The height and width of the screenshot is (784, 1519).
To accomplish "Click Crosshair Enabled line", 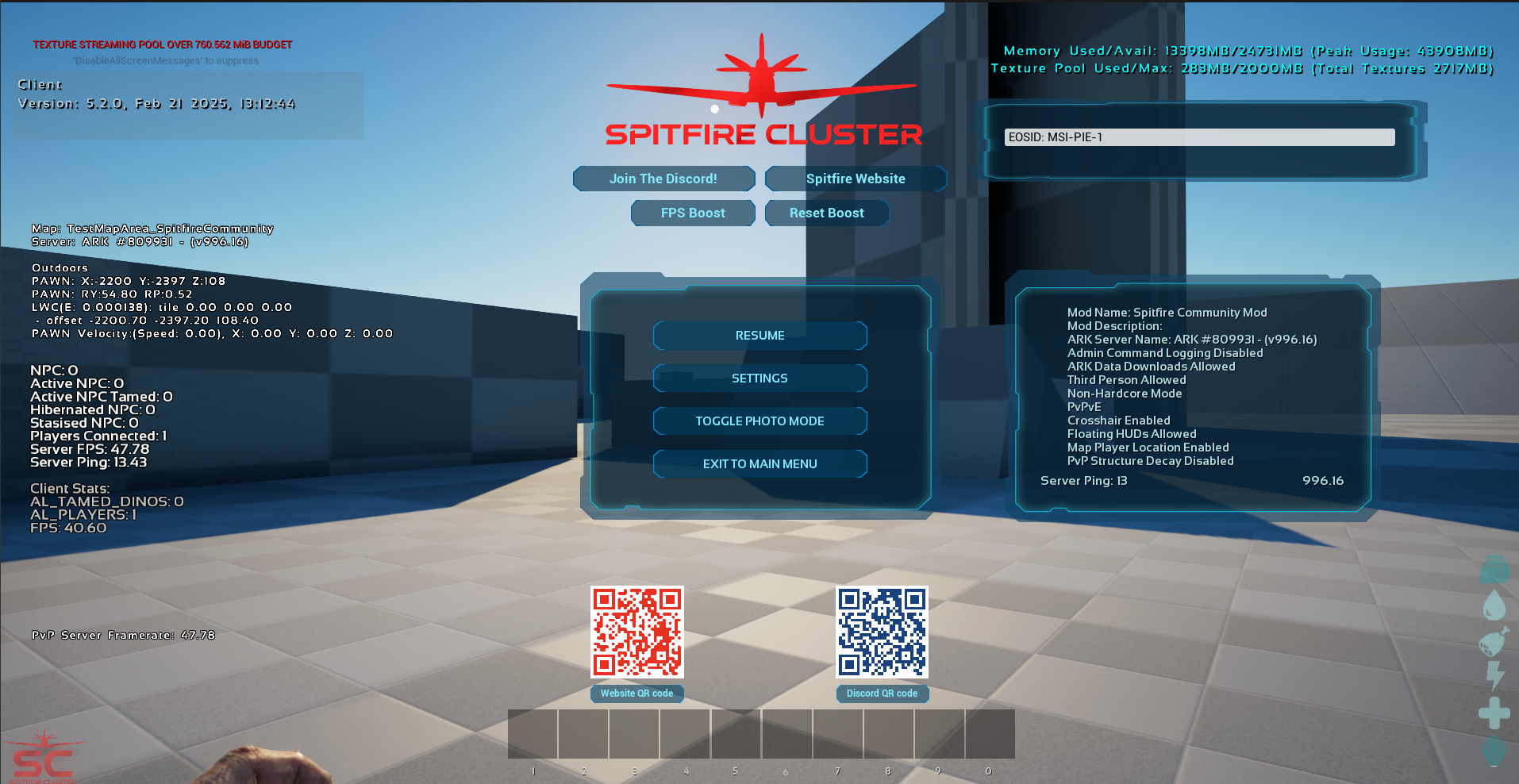I will (x=1118, y=421).
